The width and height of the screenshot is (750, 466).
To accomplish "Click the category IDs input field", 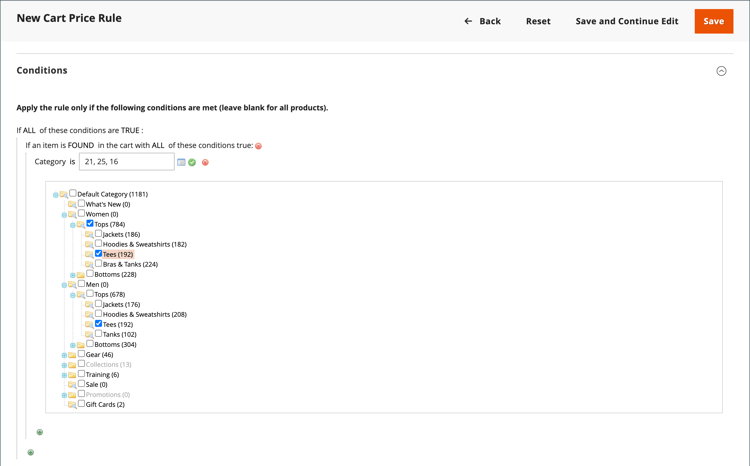I will pos(127,162).
